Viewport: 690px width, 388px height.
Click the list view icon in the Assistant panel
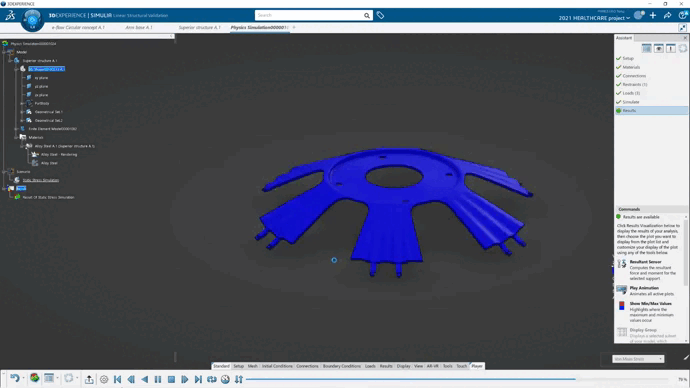click(646, 48)
